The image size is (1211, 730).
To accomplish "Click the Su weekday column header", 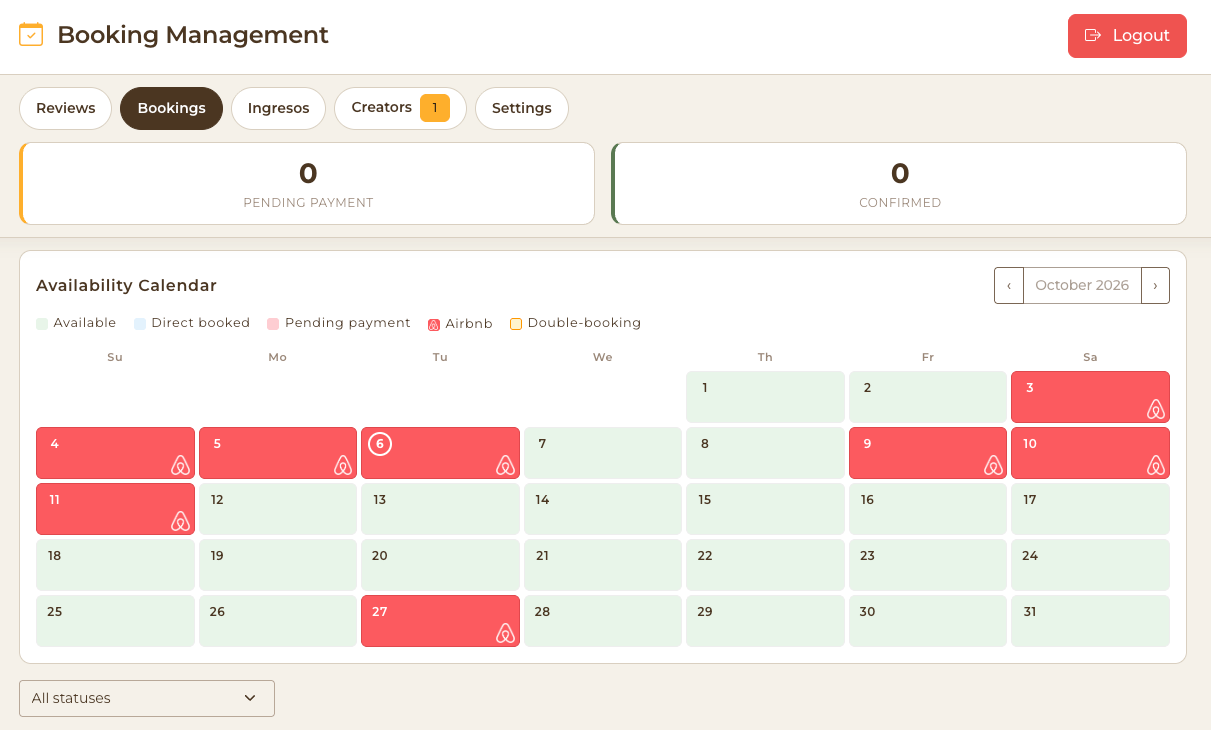I will tap(115, 357).
